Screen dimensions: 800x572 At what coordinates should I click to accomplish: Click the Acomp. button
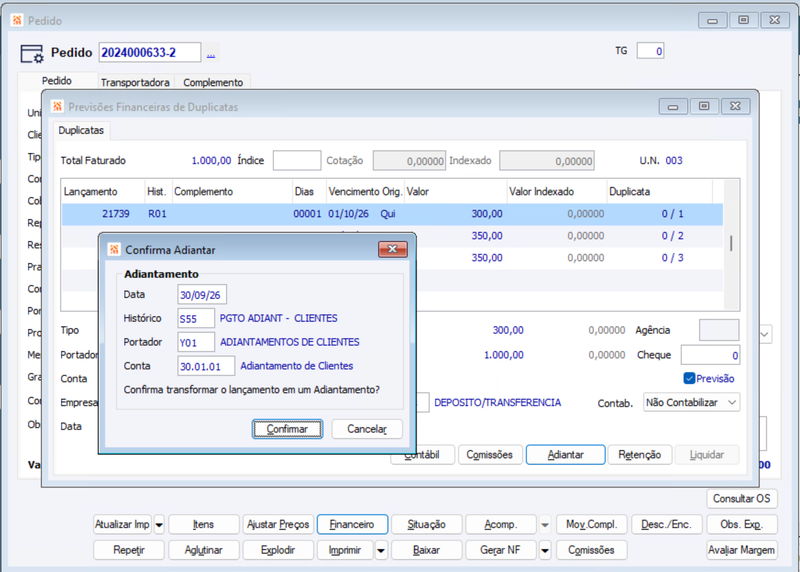tap(501, 525)
